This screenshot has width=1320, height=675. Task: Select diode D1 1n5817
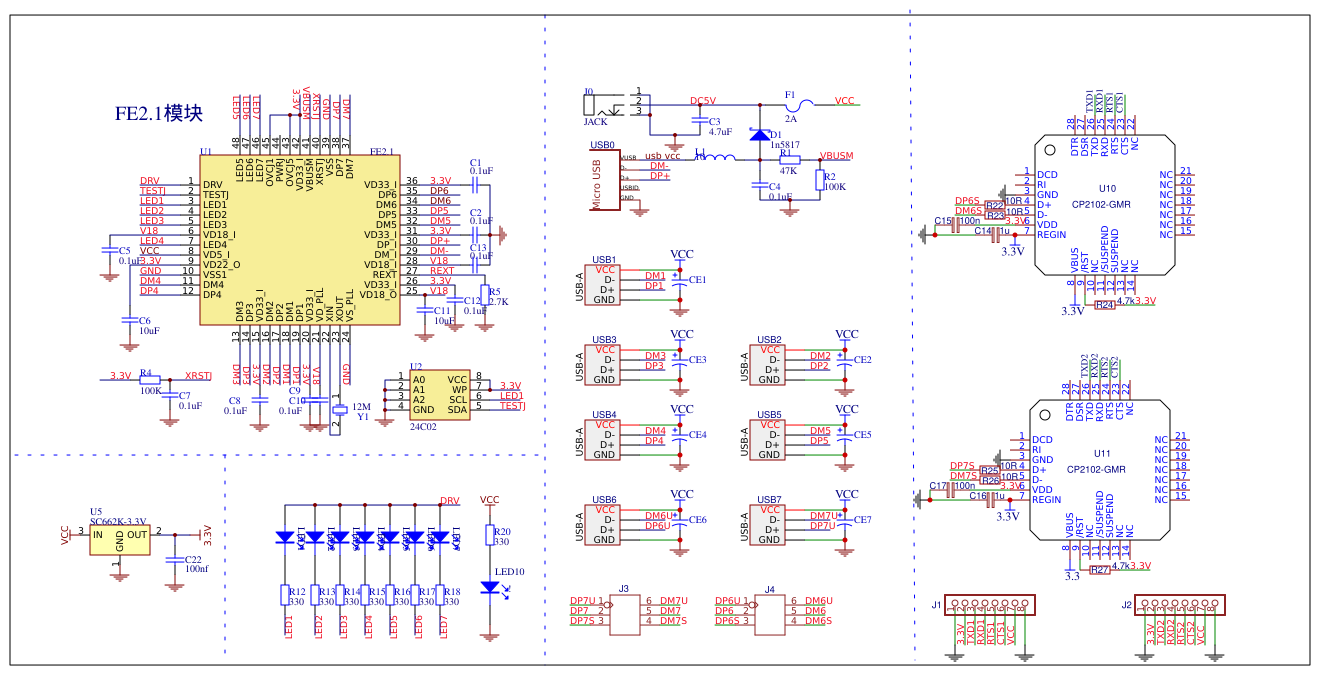click(760, 135)
